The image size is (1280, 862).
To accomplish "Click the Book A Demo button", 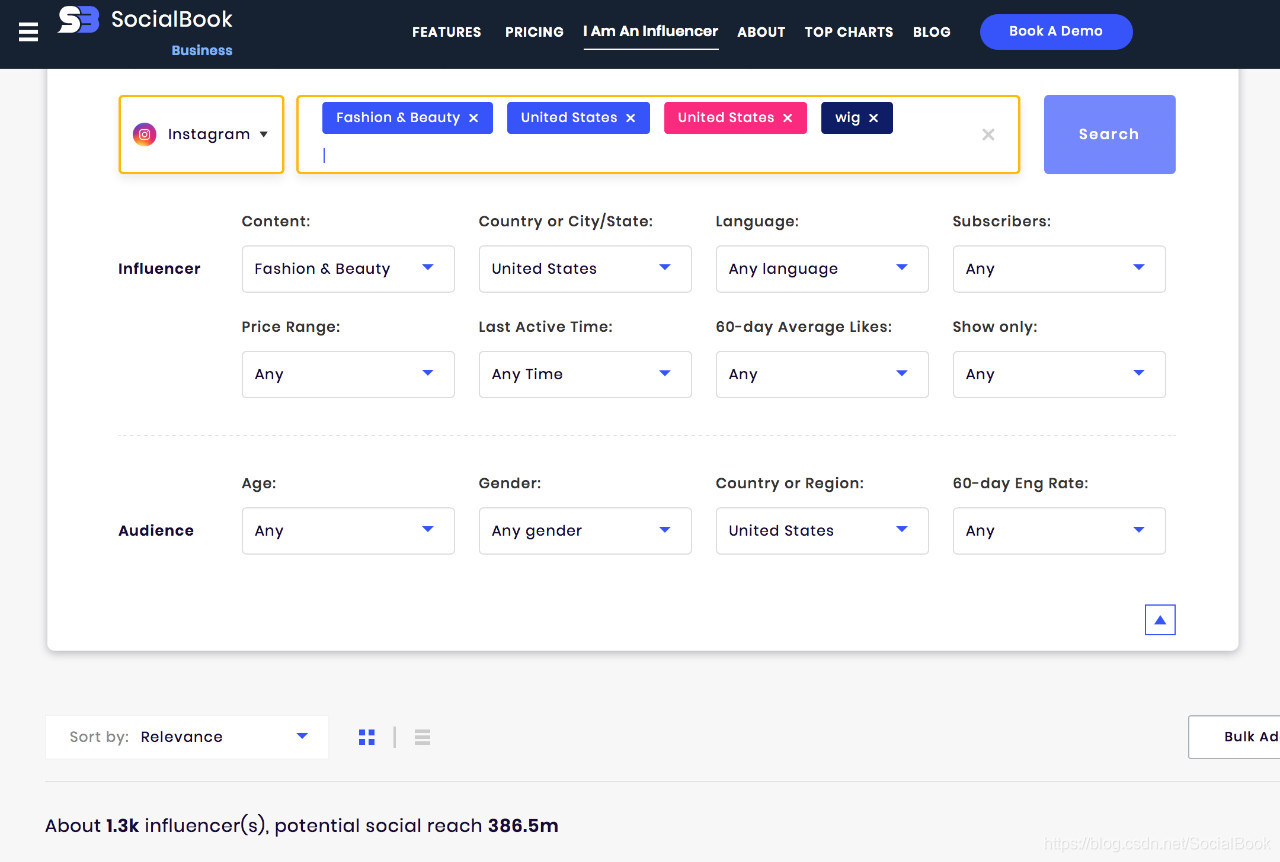I will [1056, 32].
